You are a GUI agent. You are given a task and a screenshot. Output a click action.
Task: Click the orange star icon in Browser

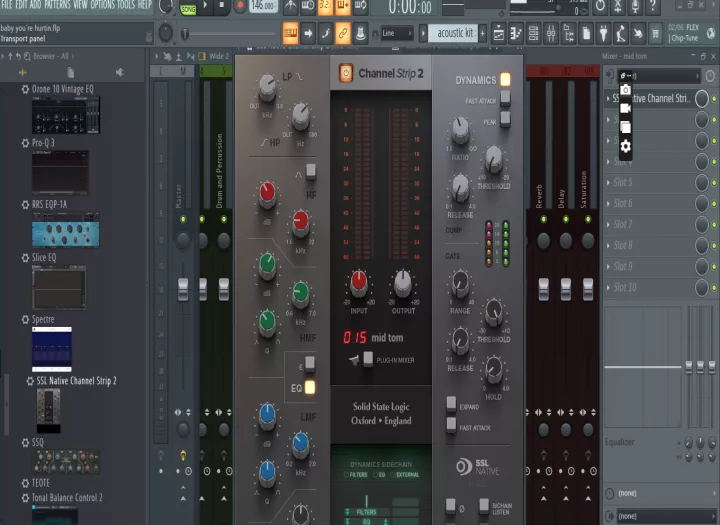click(22, 72)
